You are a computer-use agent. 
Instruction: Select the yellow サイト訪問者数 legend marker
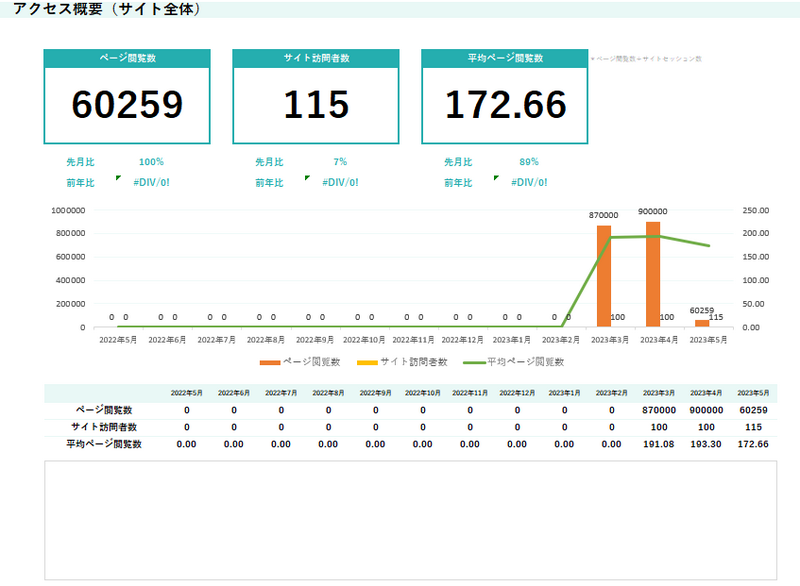(x=366, y=362)
